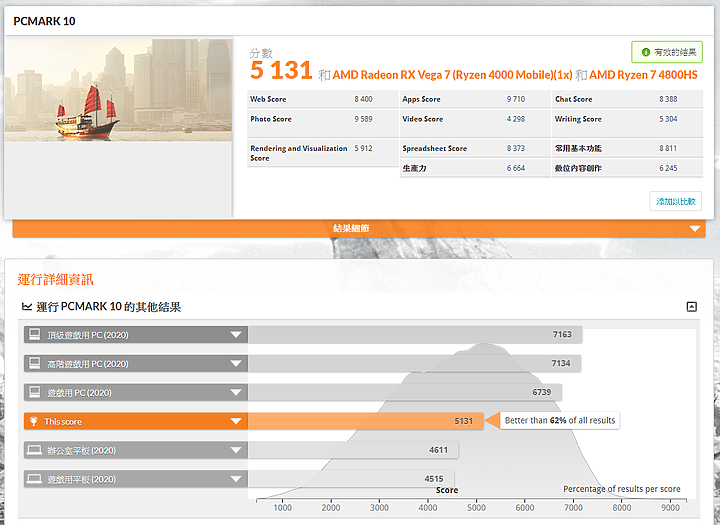Viewport: 720px width, 525px height.
Task: Expand the 遊戲用 PC (2020) dropdown arrow
Action: tap(236, 393)
